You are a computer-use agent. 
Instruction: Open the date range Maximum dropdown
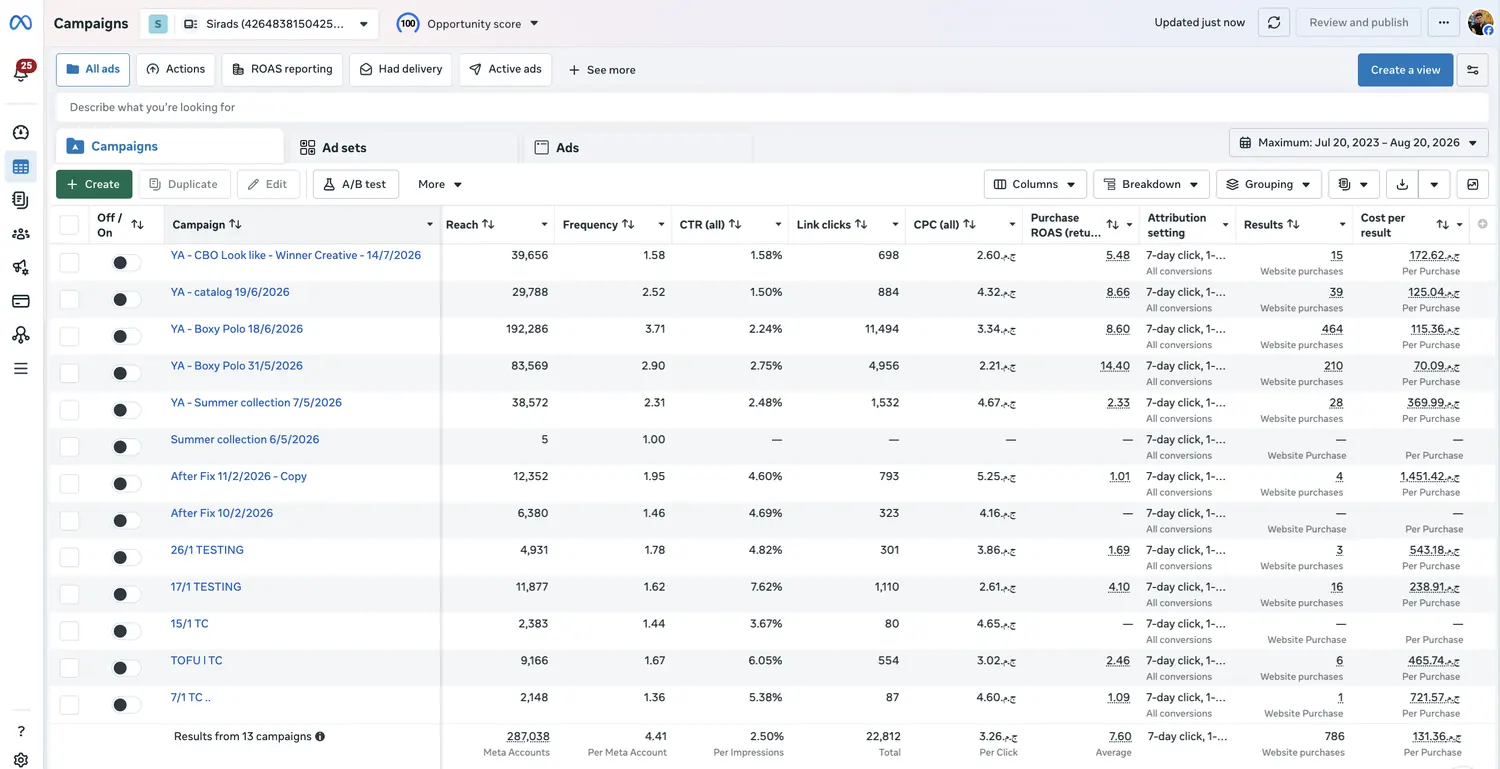pyautogui.click(x=1358, y=143)
